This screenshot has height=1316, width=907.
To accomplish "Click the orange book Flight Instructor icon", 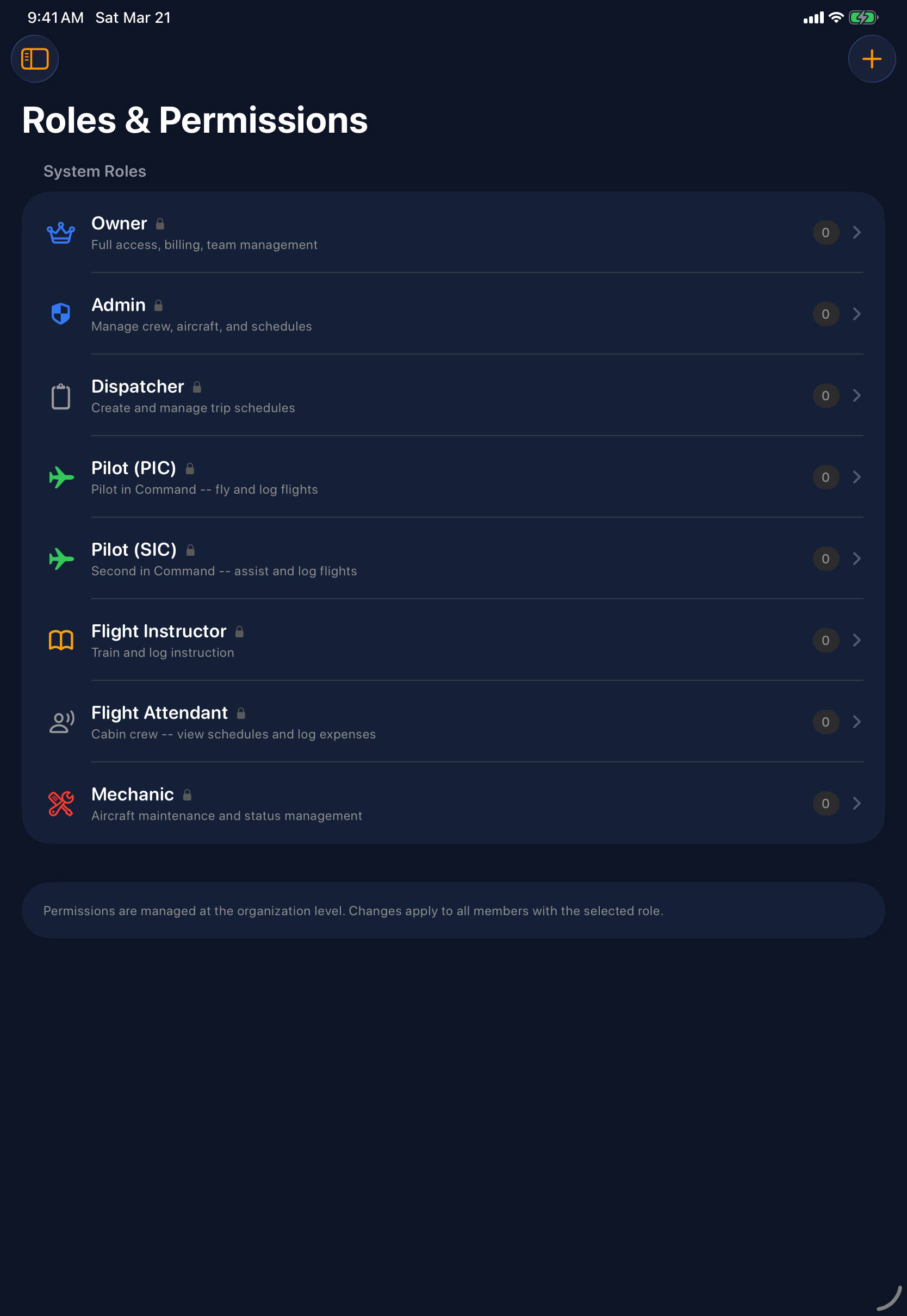I will 61,641.
